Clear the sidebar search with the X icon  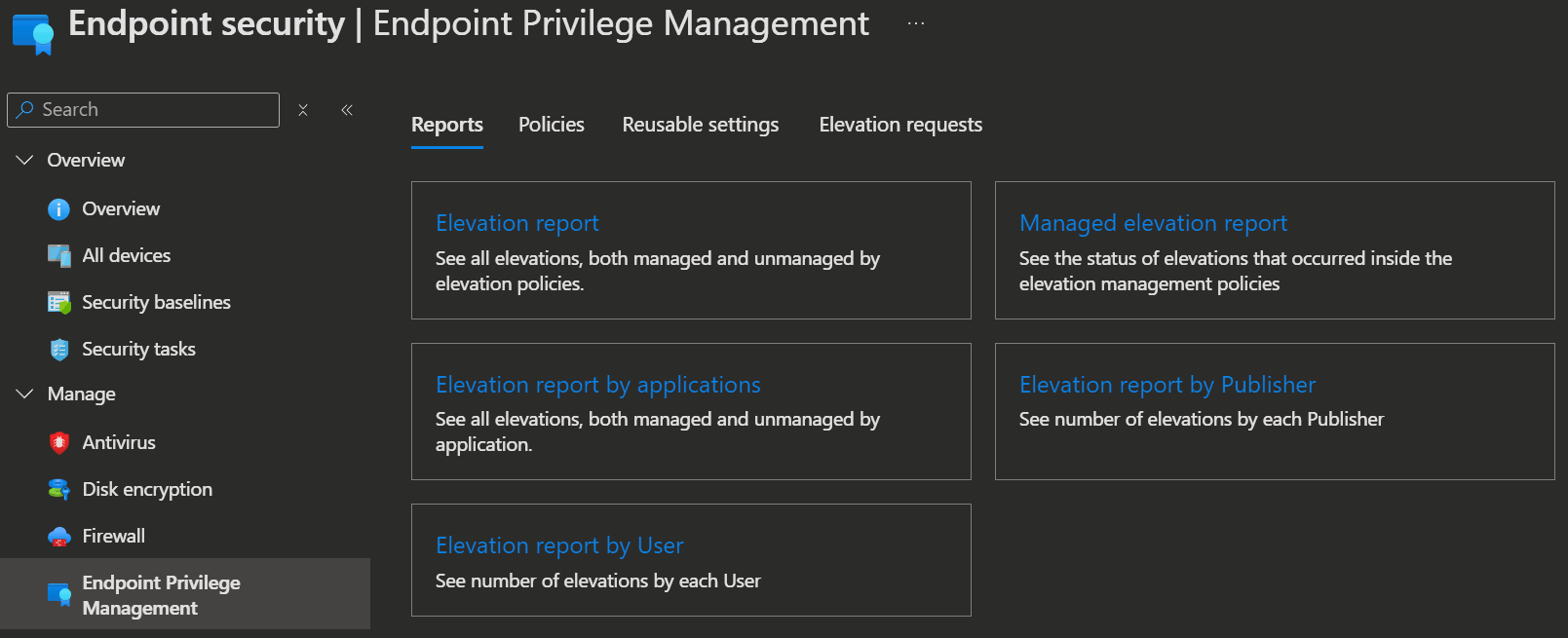pos(303,110)
